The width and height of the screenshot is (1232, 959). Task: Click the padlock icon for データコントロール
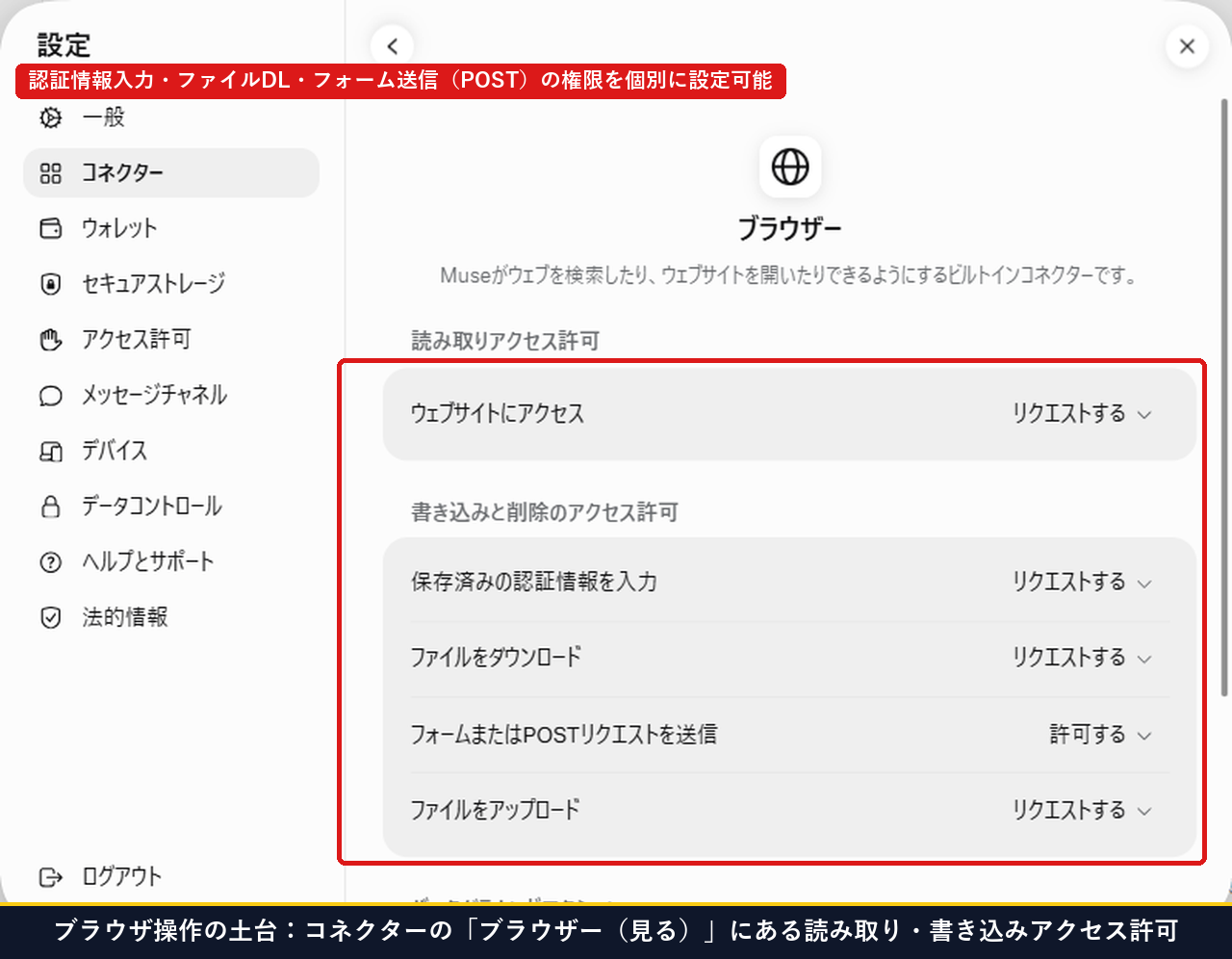[x=51, y=506]
